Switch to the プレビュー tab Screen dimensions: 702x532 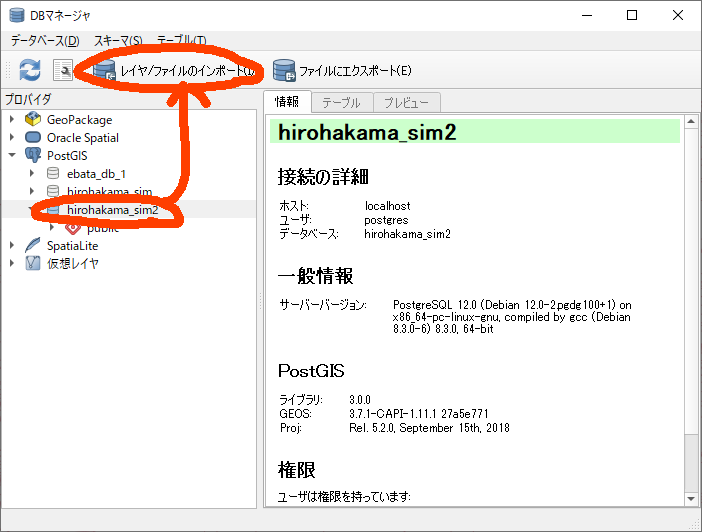click(x=406, y=103)
